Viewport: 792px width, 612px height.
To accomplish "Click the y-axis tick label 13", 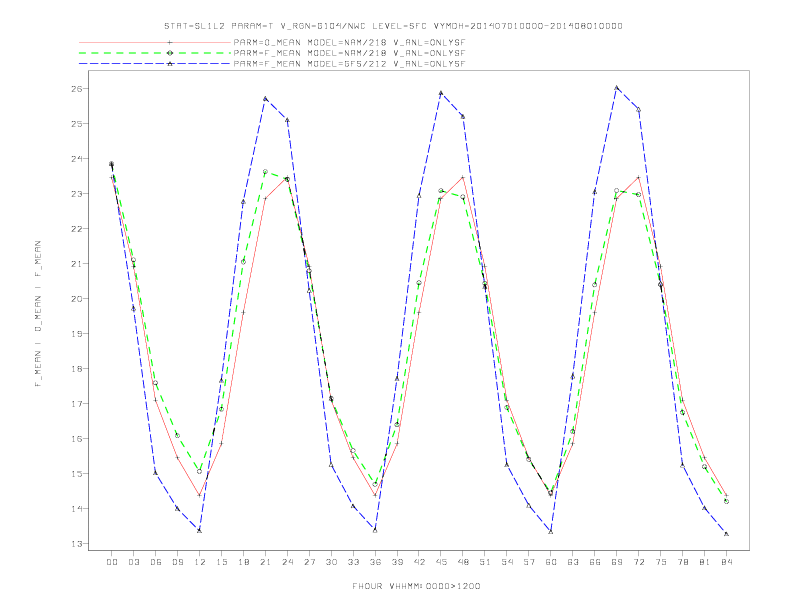I will [77, 544].
